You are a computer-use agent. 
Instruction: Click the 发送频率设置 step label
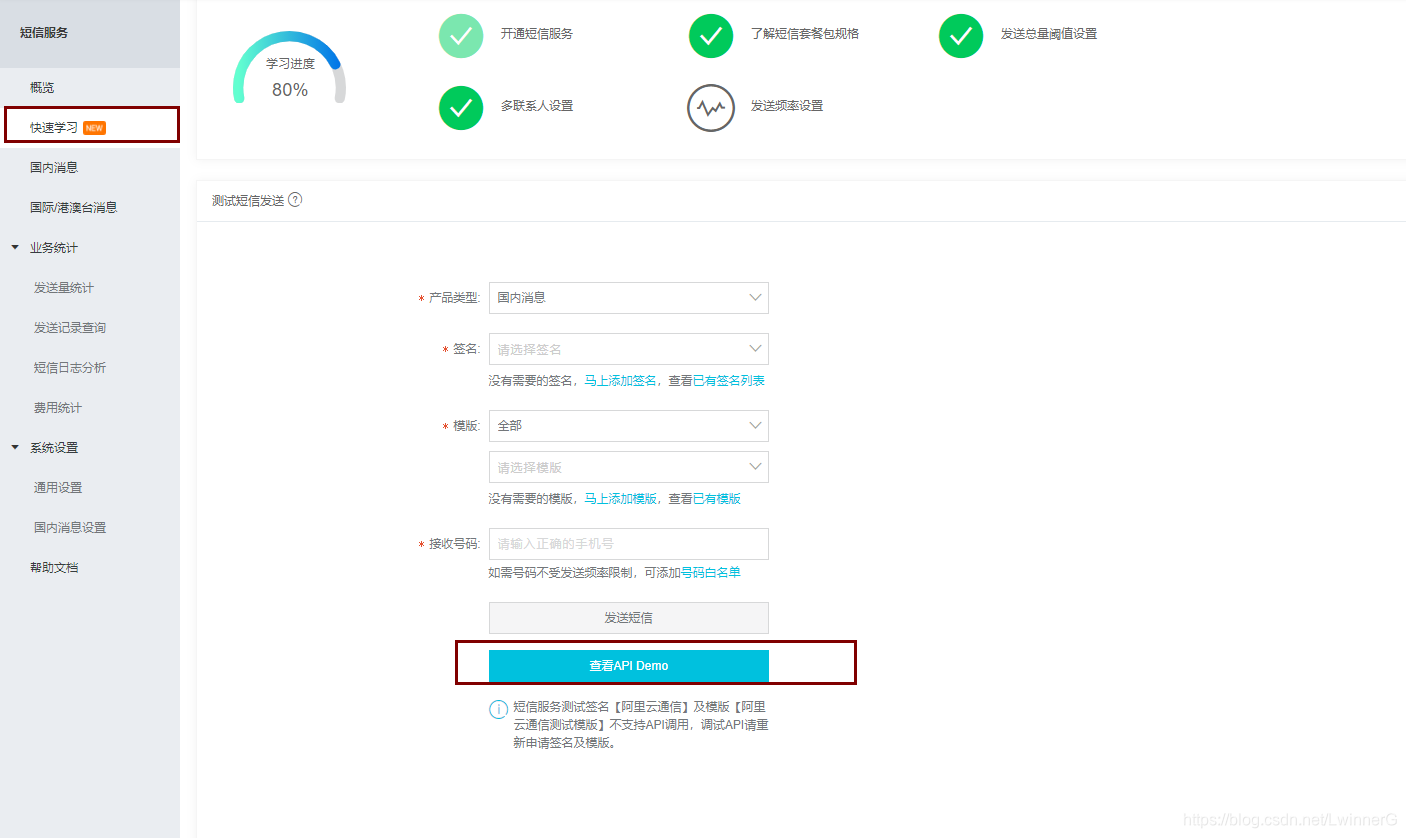click(787, 106)
